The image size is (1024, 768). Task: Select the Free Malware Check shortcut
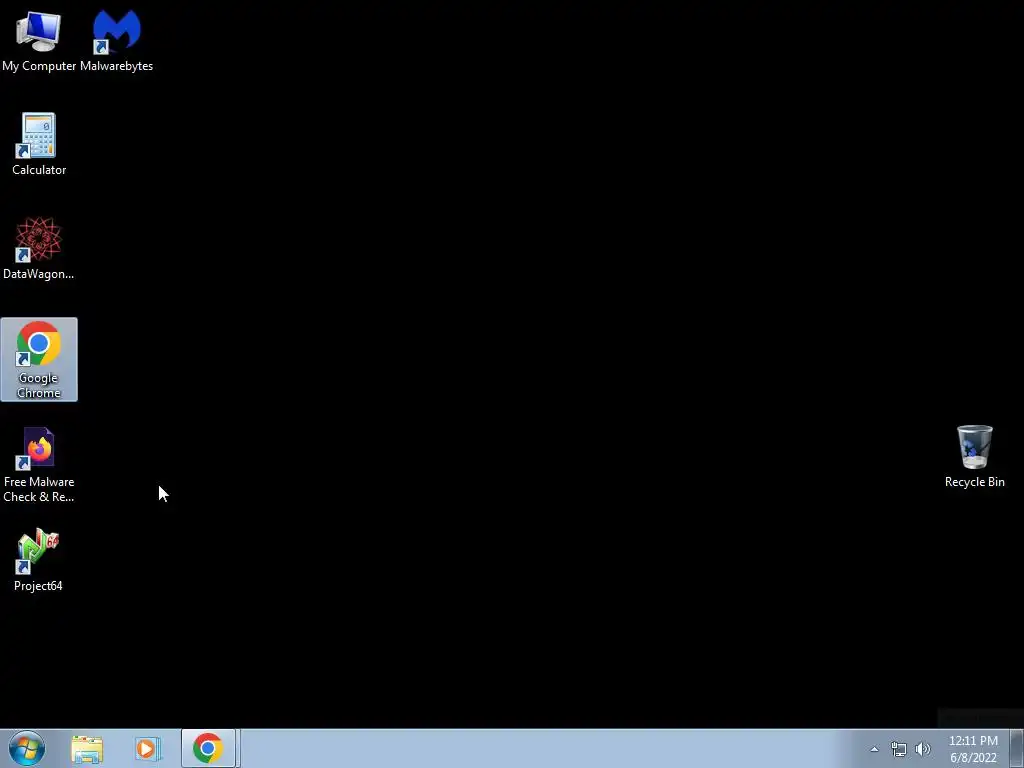point(39,464)
